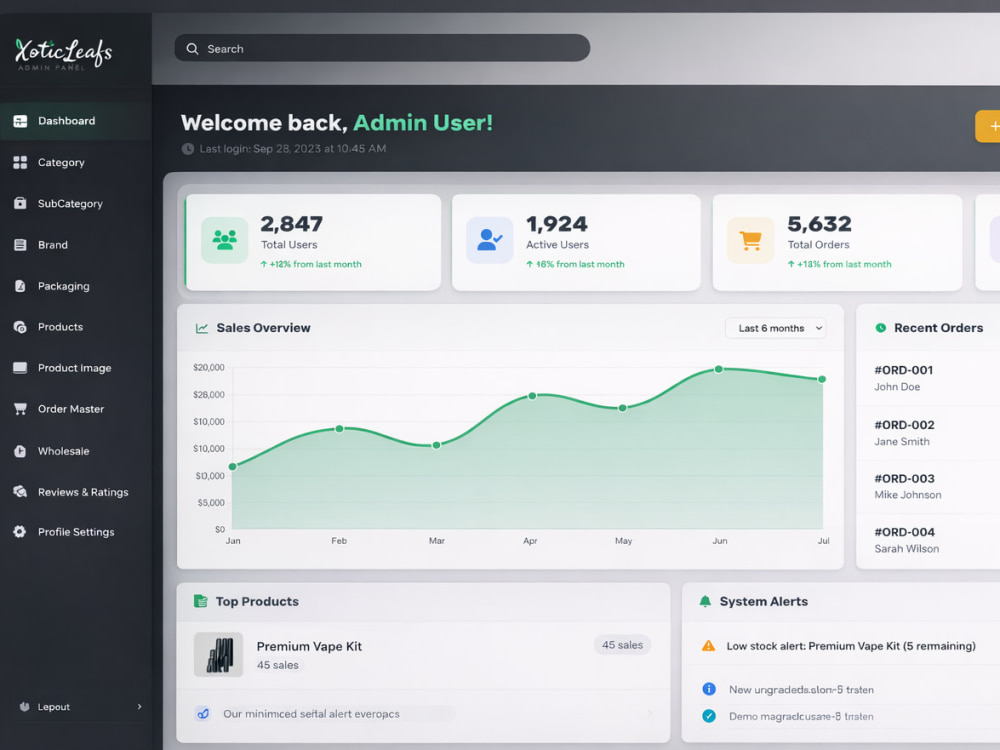Open Wholesale via its sidebar icon
This screenshot has width=1000, height=750.
[20, 452]
